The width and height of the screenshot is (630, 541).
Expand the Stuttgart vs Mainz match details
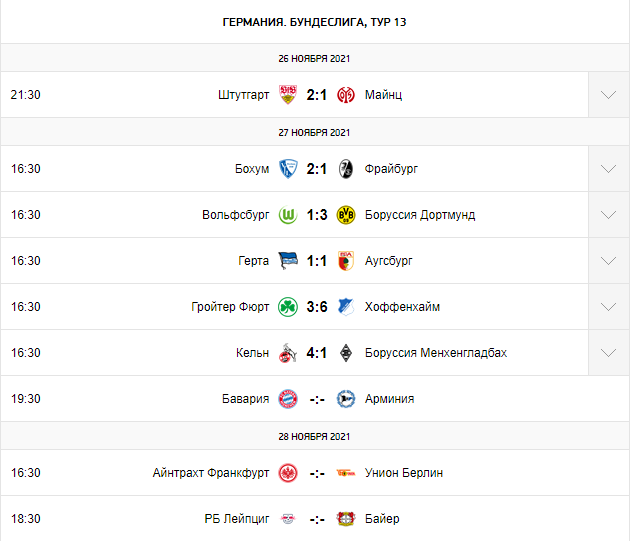click(609, 95)
